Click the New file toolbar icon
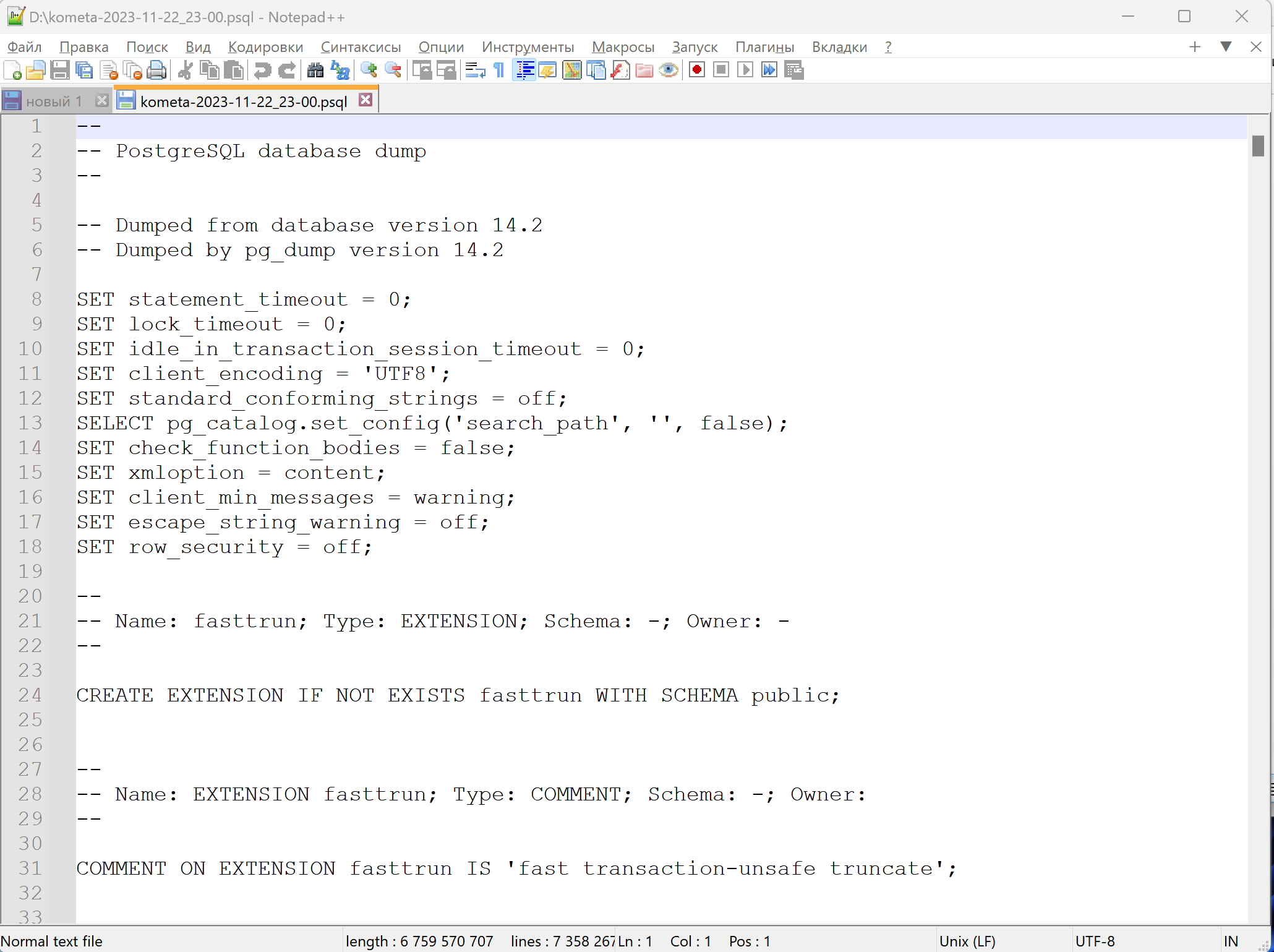Image resolution: width=1274 pixels, height=952 pixels. [12, 71]
